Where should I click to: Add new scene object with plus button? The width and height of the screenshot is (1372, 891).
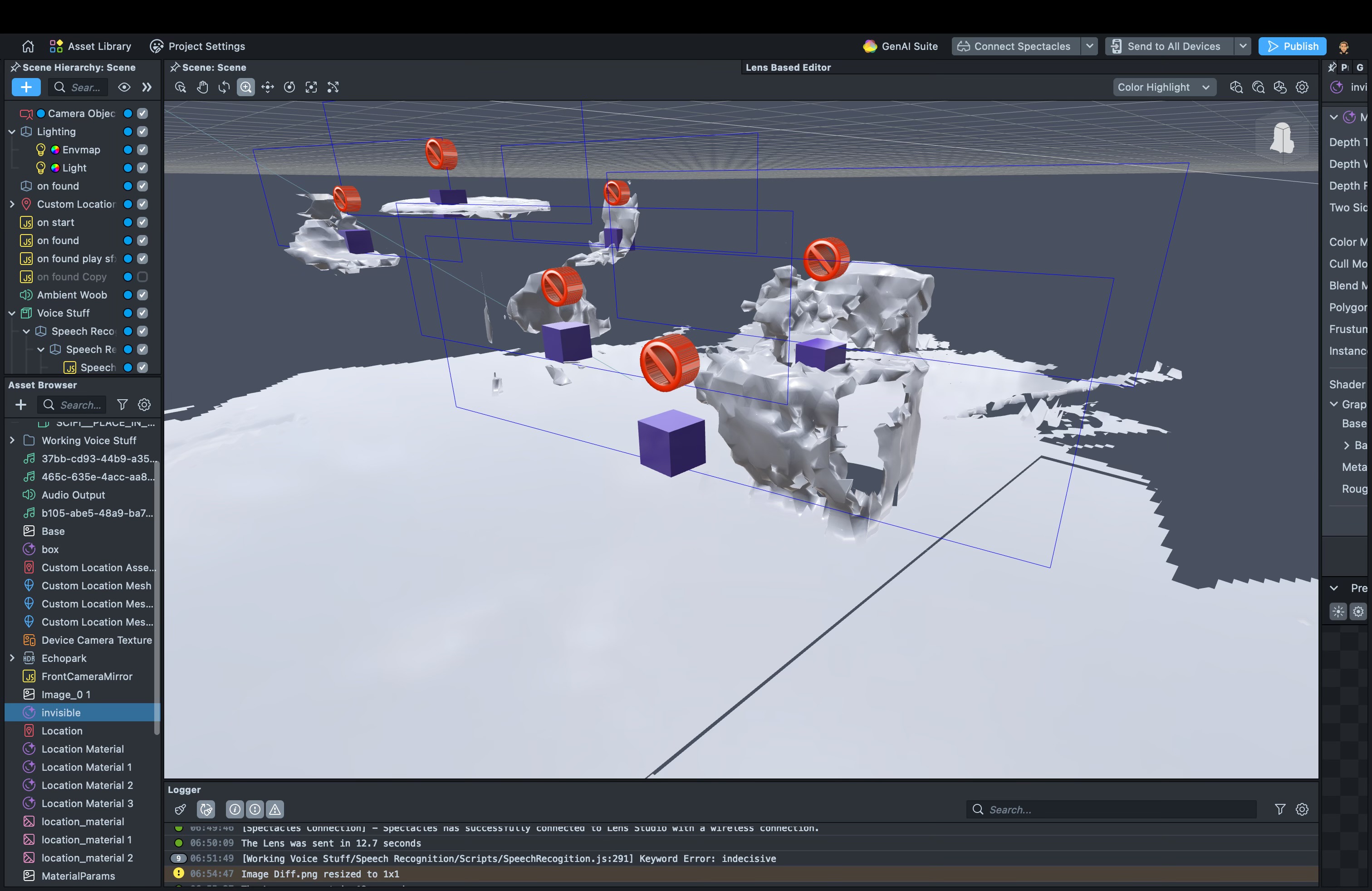coord(26,87)
